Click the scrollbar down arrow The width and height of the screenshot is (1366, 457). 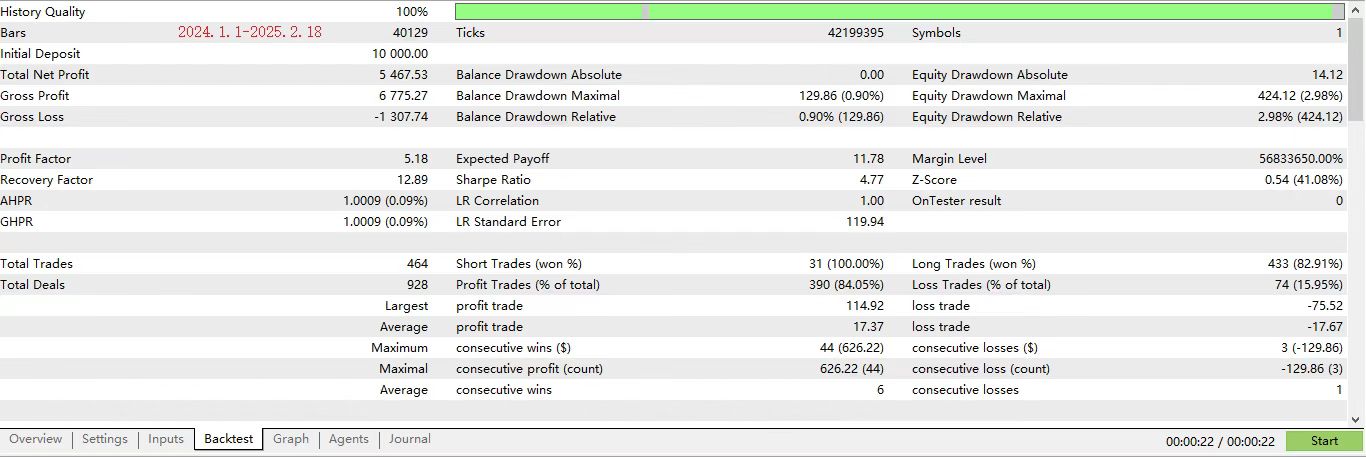(1357, 420)
